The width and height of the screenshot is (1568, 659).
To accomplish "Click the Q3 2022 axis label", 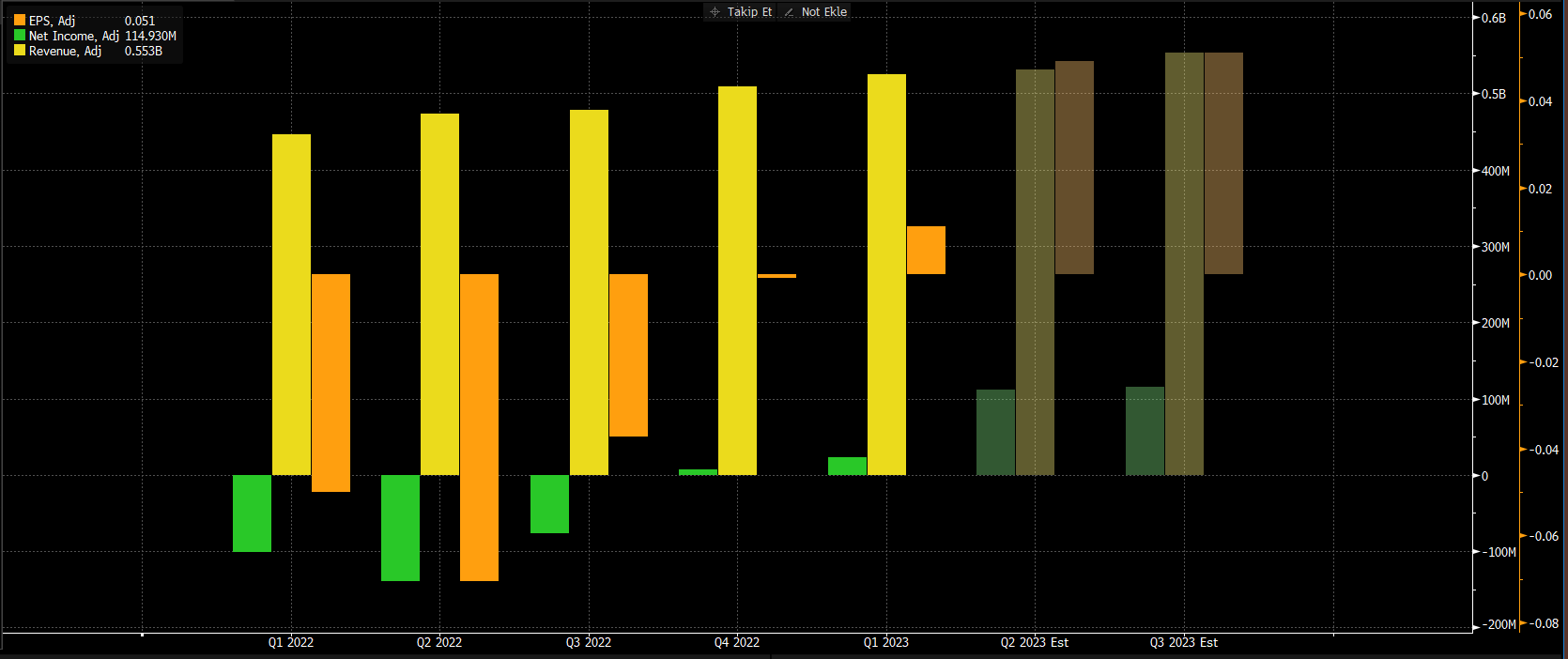I will (589, 642).
